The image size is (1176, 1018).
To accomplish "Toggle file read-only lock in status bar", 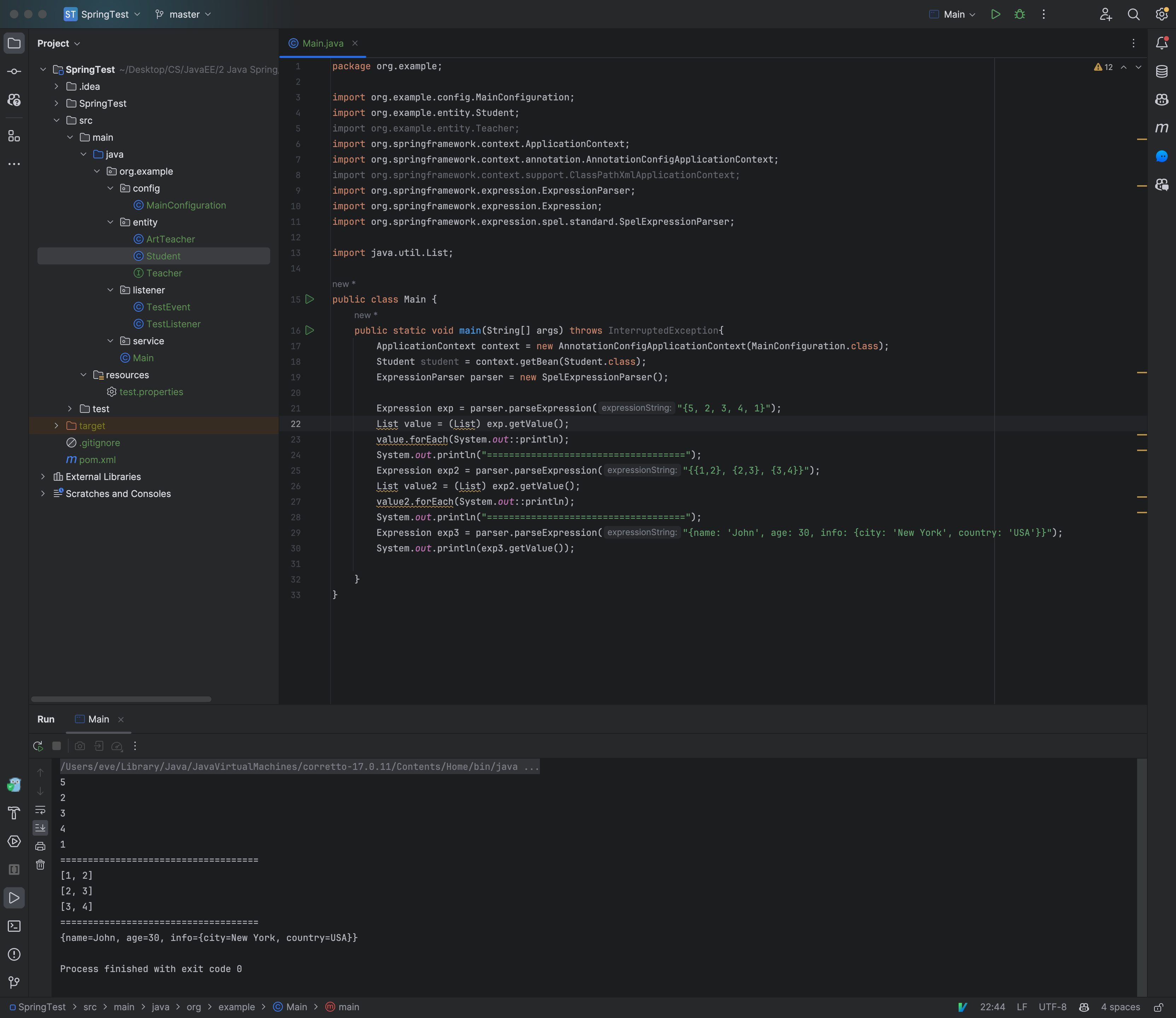I will 1158,1007.
